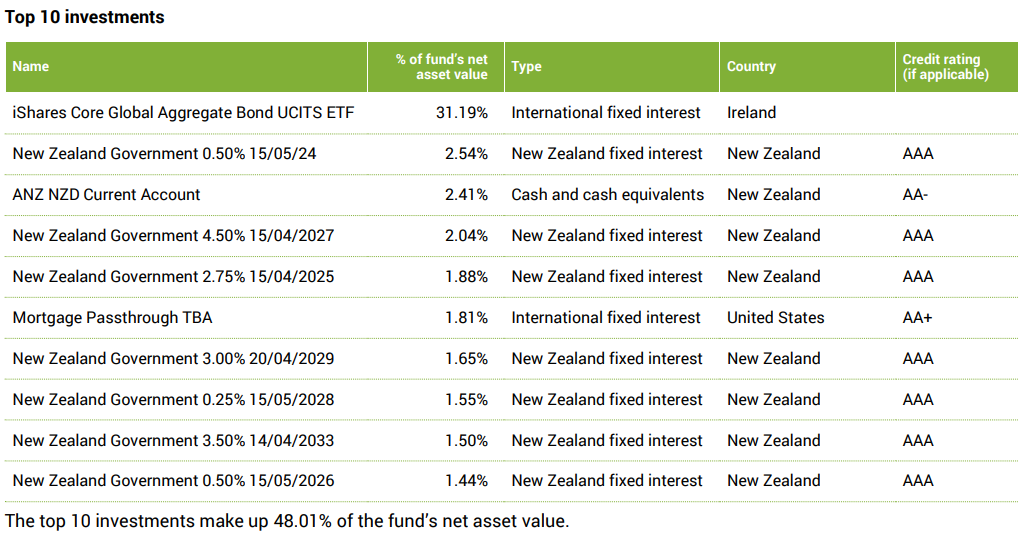Select the 'United States' country cell
Screen dimensions: 1027x537
pos(775,318)
